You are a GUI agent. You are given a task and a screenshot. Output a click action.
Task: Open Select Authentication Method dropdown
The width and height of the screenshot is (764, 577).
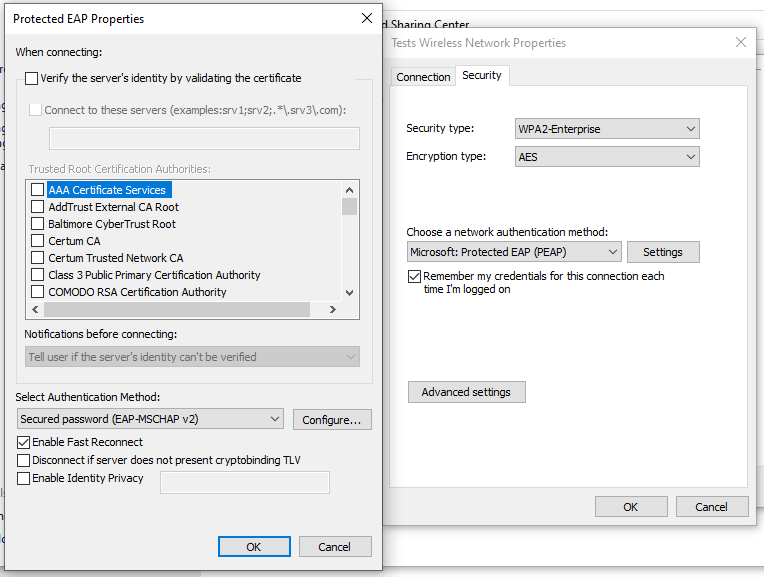pyautogui.click(x=150, y=419)
